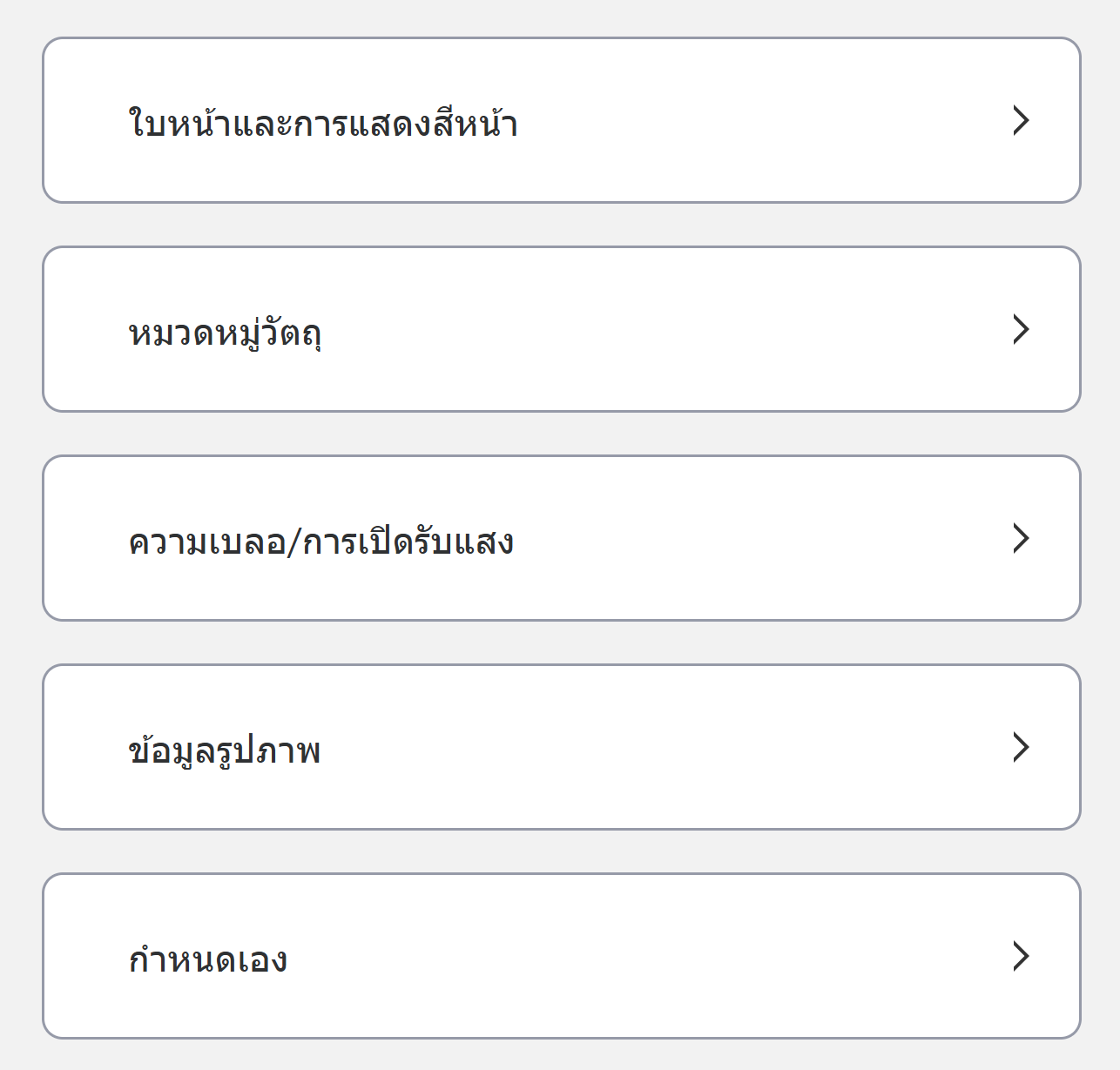The image size is (1120, 1070).
Task: Click the arrow icon next to หมวดหมู่วัตถุ
Action: [x=1021, y=329]
